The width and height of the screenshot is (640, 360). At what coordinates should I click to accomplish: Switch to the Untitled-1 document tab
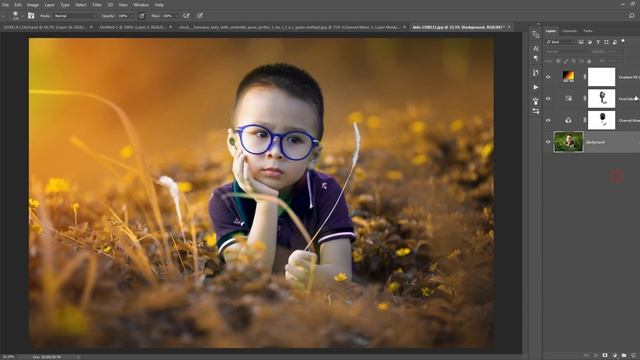coord(132,27)
